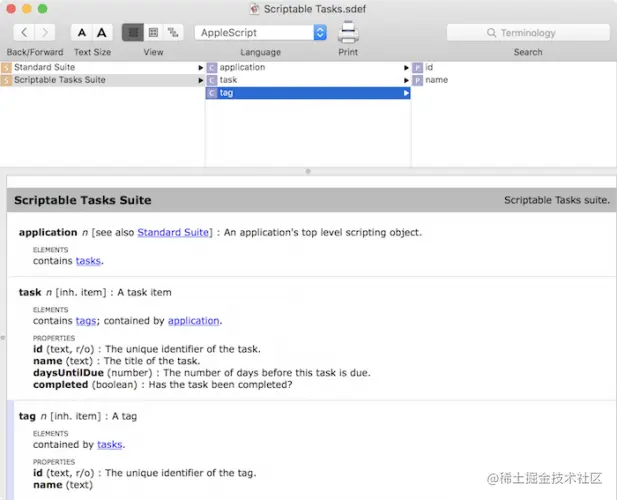Follow the tasks link under application

coord(88,261)
